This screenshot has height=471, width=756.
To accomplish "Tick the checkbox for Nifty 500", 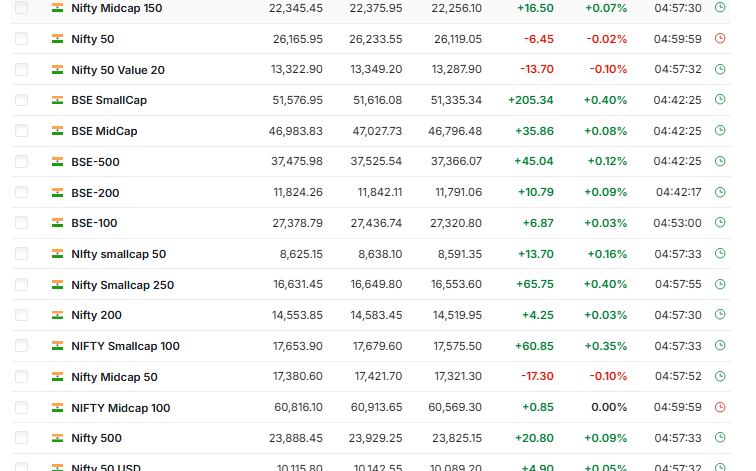I will [x=21, y=438].
